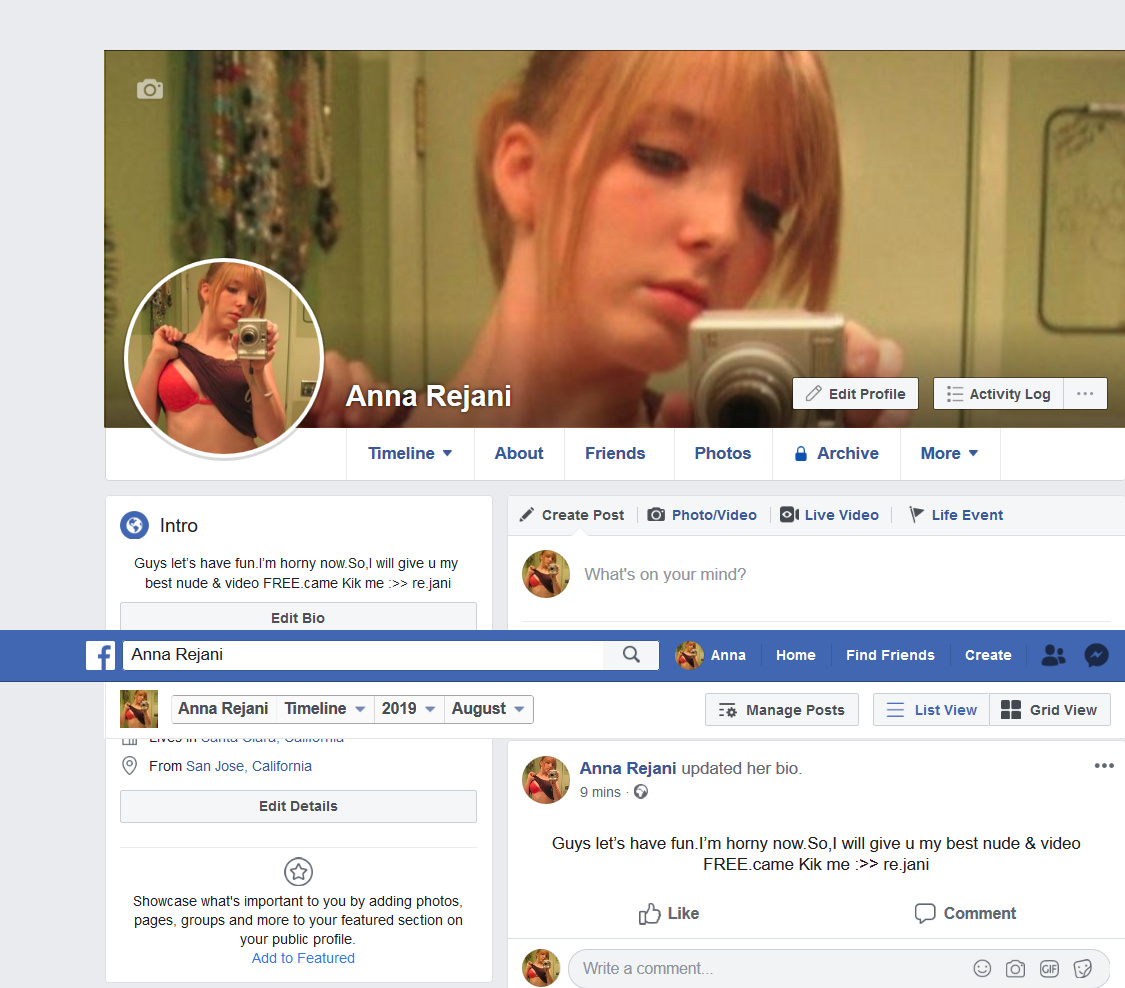Click the Edit Profile button
1125x988 pixels.
855,394
